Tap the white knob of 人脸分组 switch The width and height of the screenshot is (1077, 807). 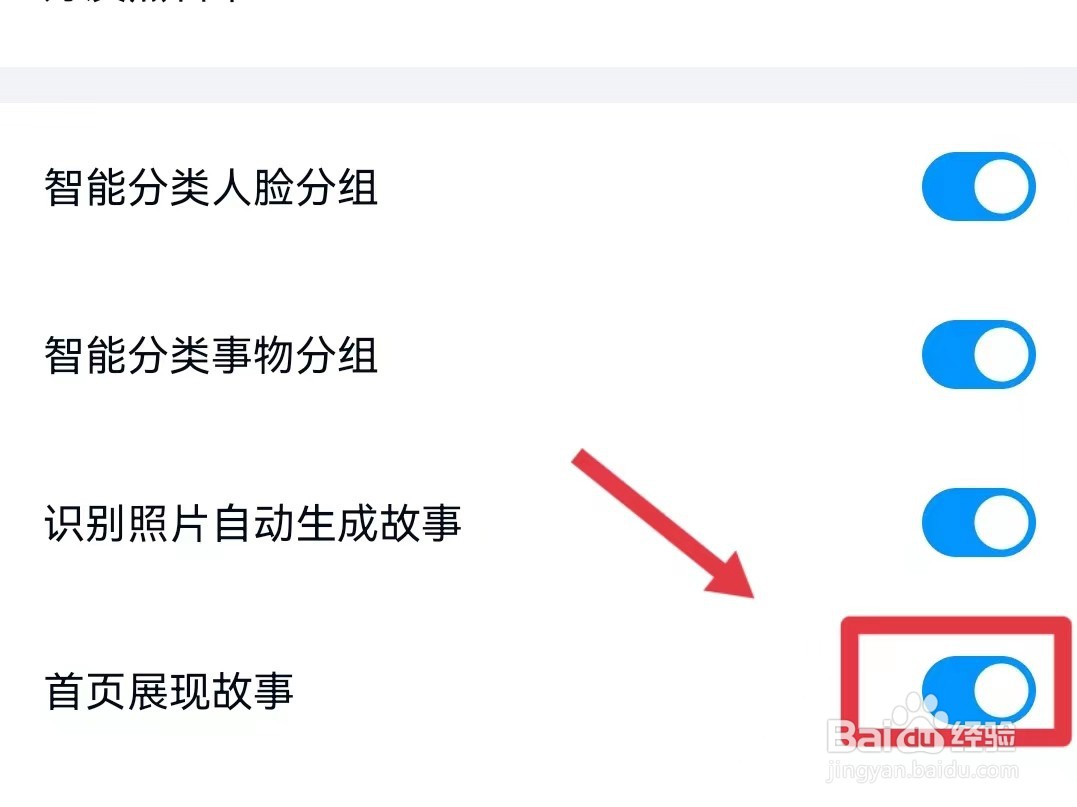point(1001,187)
